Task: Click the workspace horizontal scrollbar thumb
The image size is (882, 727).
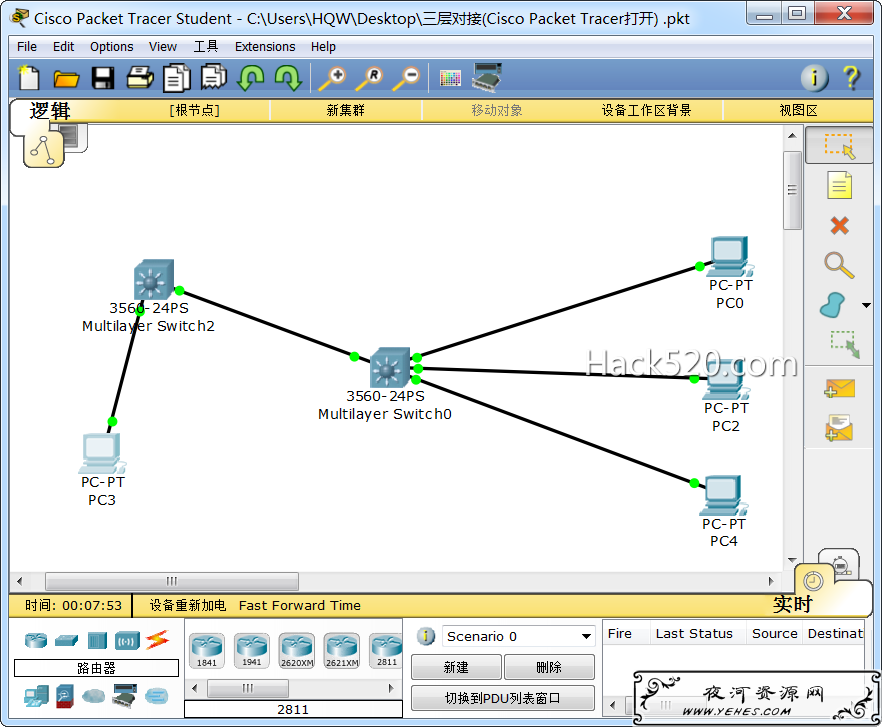Action: [172, 581]
